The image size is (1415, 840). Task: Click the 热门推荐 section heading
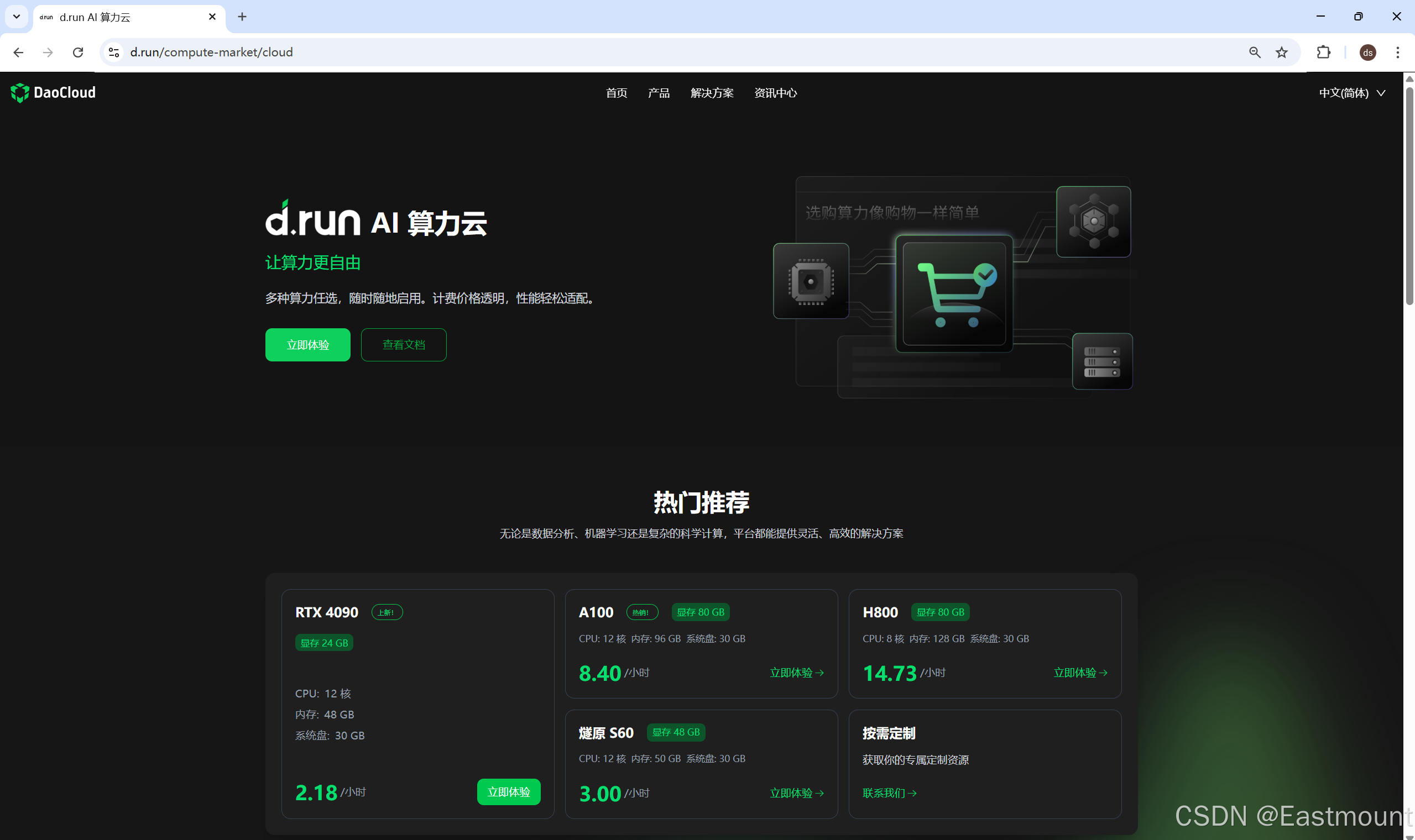[x=701, y=503]
